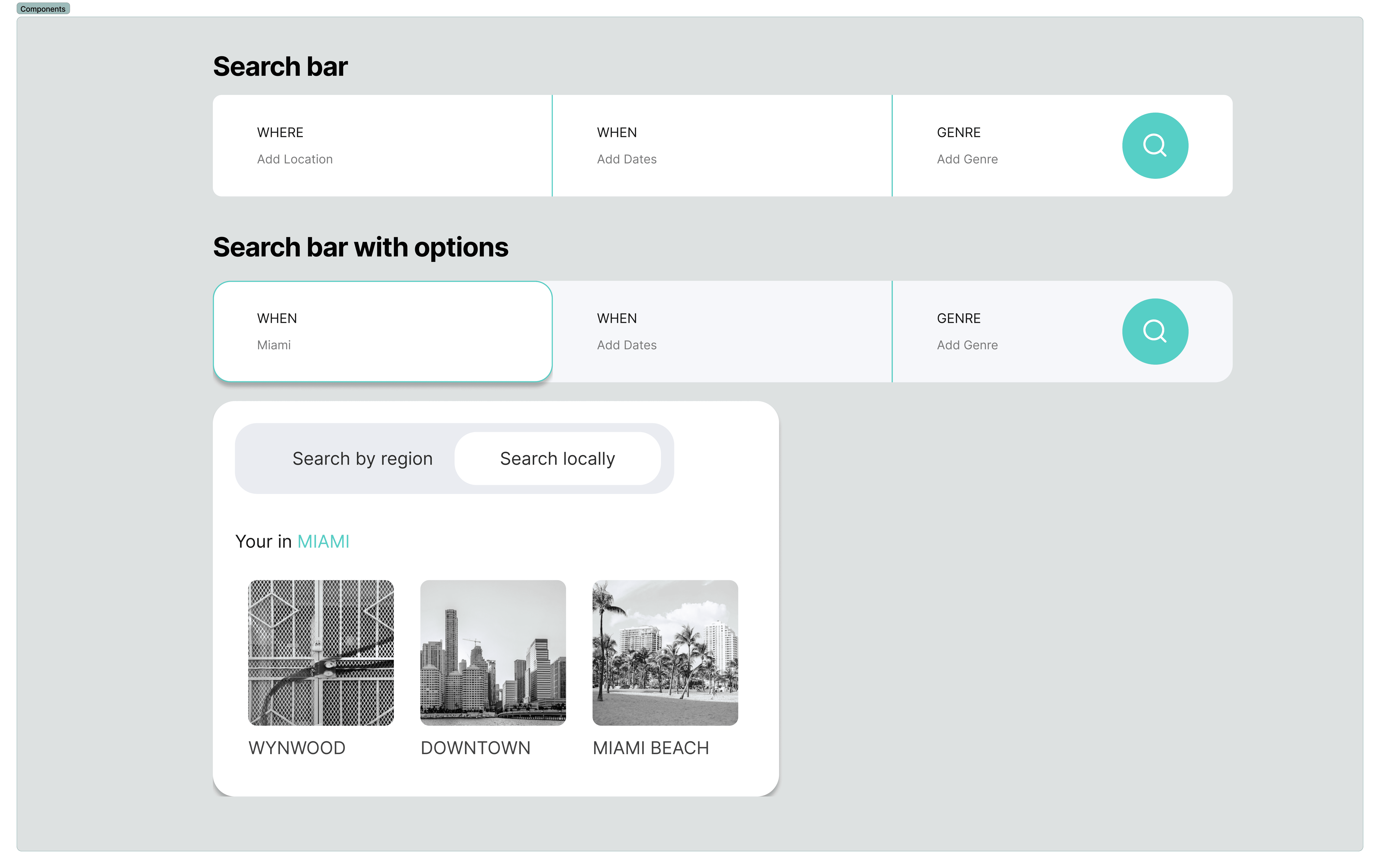Select the Miami Beach thumbnail
The width and height of the screenshot is (1380, 868).
pyautogui.click(x=665, y=653)
